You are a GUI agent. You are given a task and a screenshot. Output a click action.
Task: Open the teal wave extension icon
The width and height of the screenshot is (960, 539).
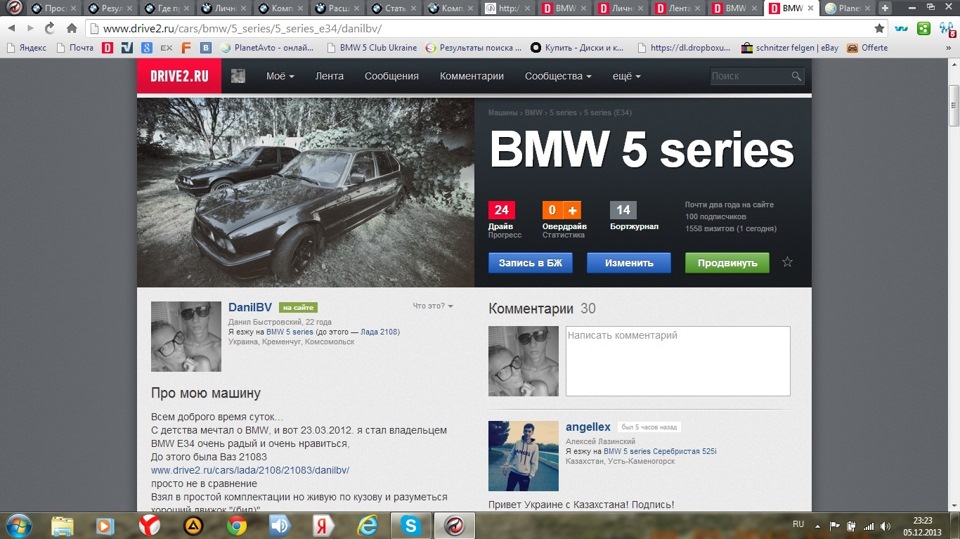coord(901,28)
